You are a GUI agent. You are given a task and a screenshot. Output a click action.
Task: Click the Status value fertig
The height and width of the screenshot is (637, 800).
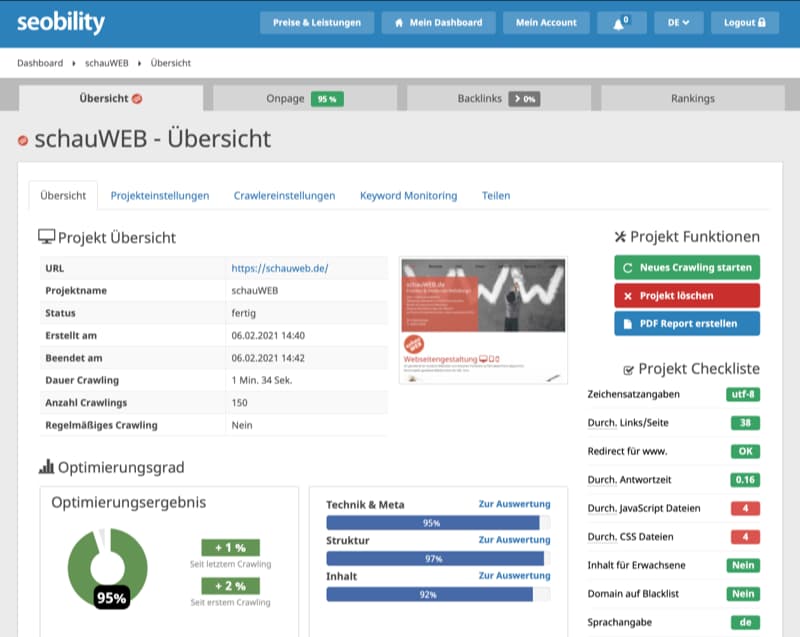point(243,313)
